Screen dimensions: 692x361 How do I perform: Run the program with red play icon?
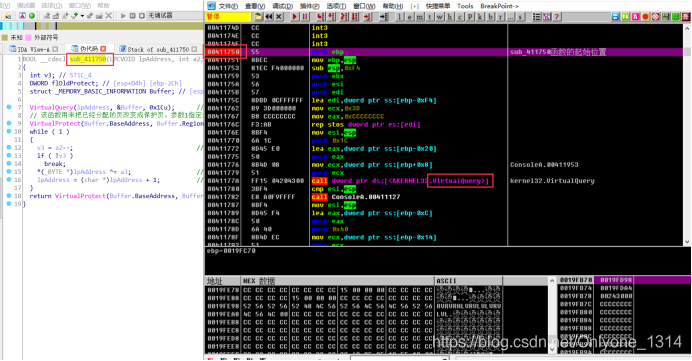[295, 17]
